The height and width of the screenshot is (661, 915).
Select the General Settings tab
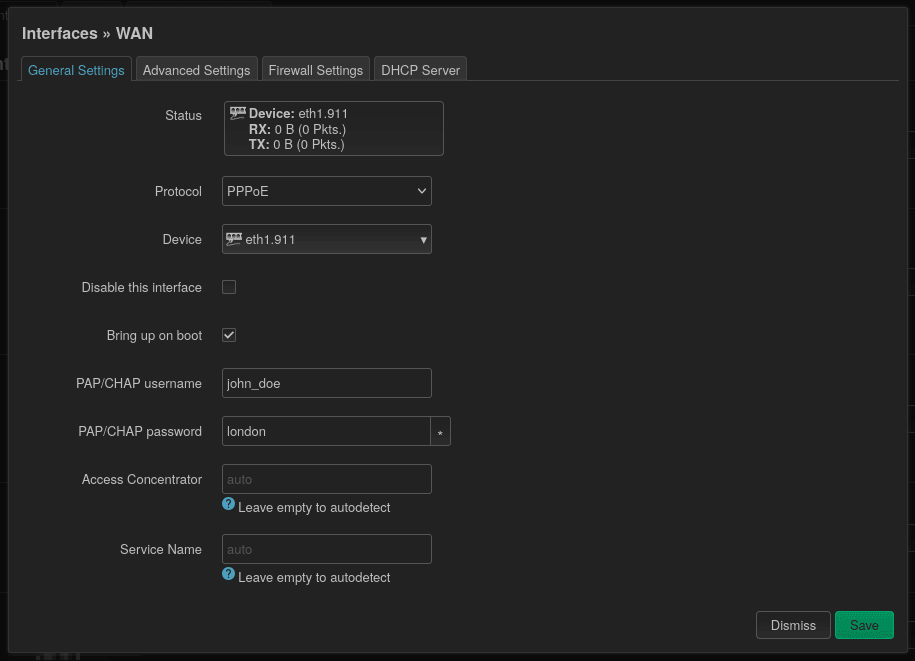coord(76,70)
